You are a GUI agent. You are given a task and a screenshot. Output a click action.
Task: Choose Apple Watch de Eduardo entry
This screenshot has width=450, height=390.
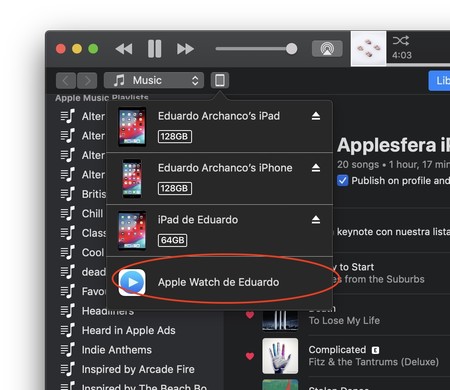[x=219, y=282]
